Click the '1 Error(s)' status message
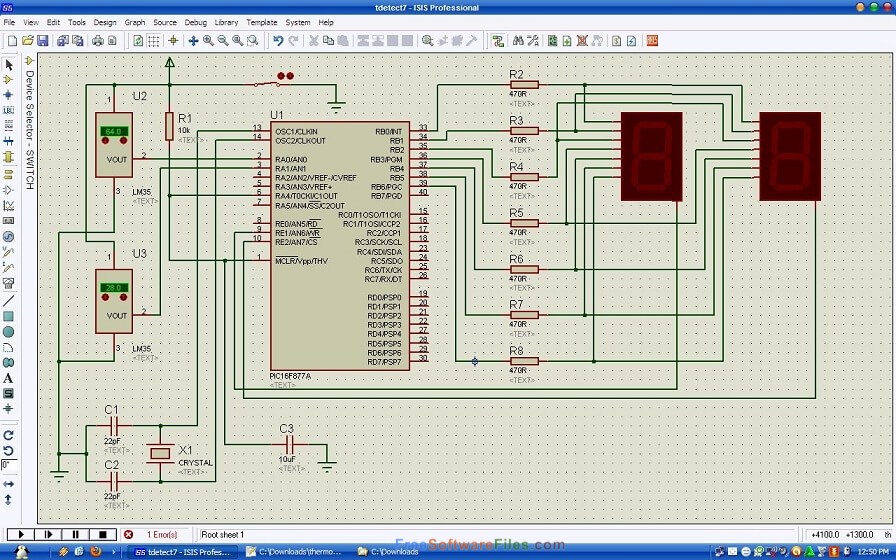Screen dimensions: 896x560 coord(161,535)
